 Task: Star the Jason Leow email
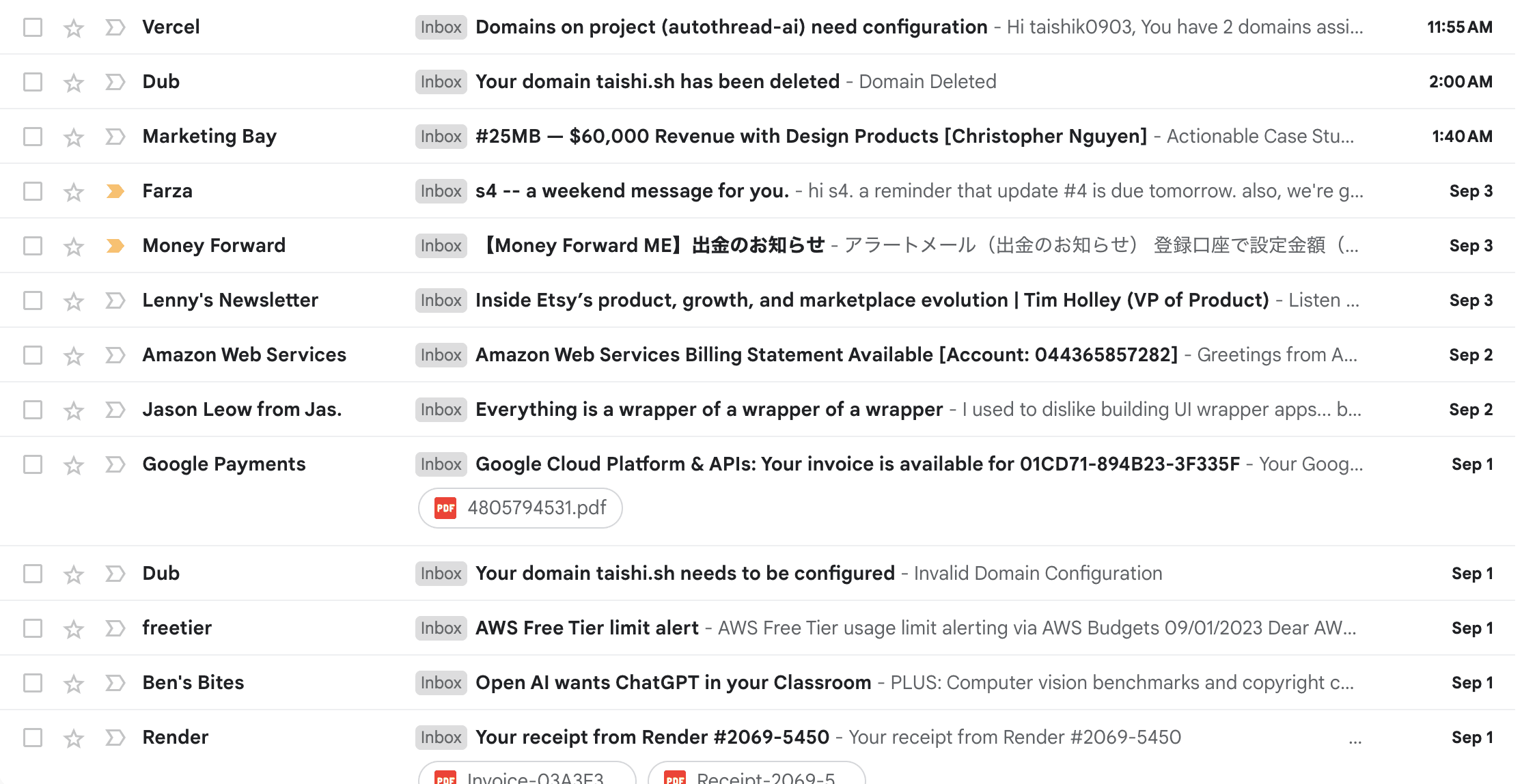pyautogui.click(x=74, y=410)
